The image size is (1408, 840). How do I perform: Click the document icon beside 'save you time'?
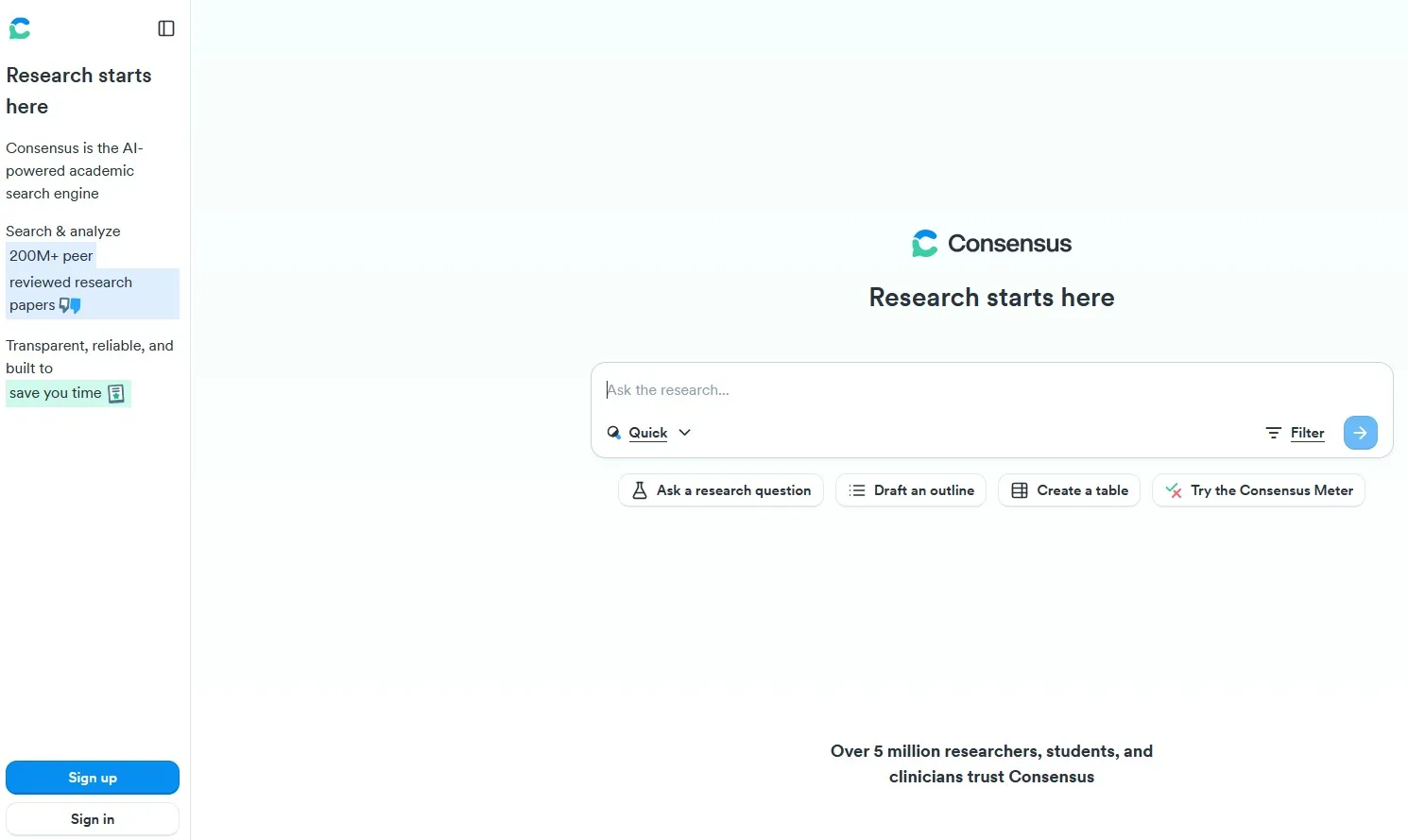click(x=116, y=393)
